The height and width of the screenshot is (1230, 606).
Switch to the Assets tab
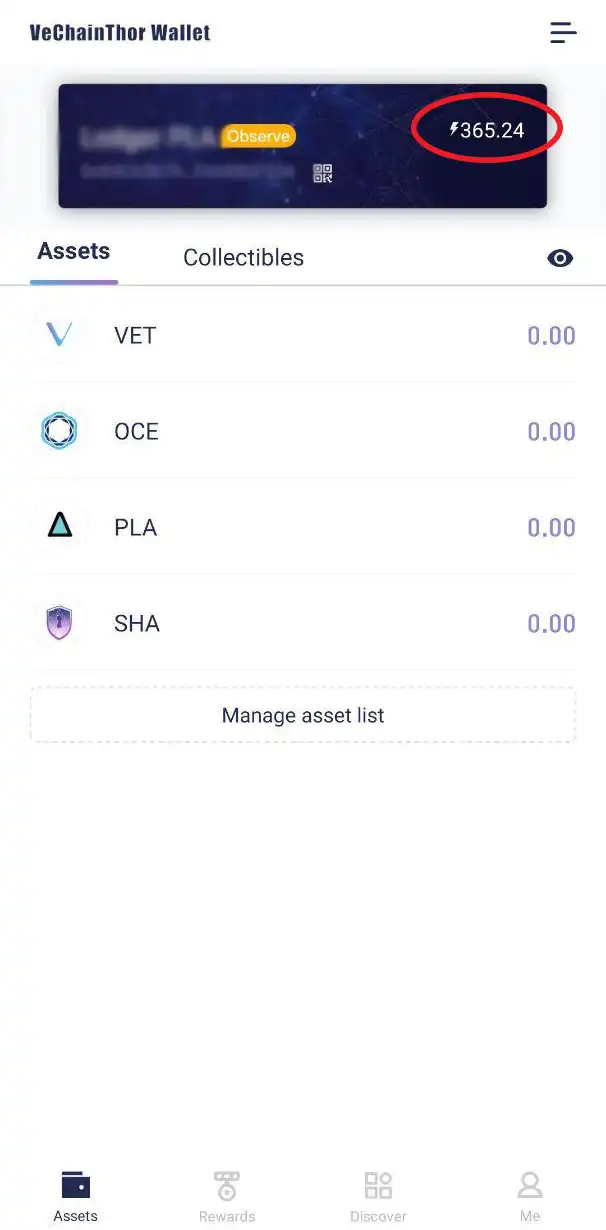tap(73, 251)
